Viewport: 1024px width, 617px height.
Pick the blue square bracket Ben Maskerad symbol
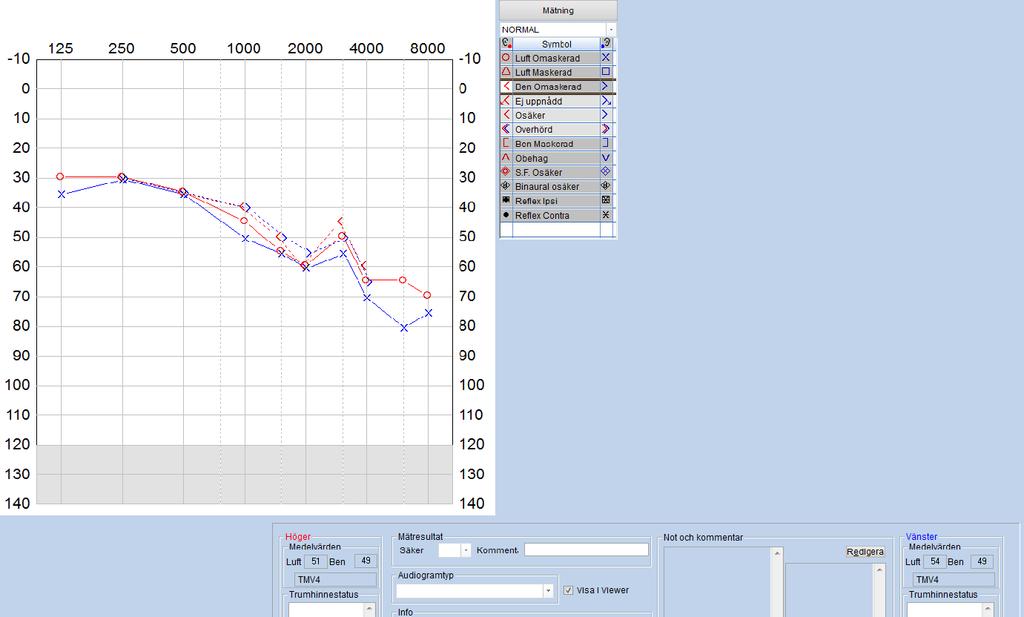(x=606, y=143)
